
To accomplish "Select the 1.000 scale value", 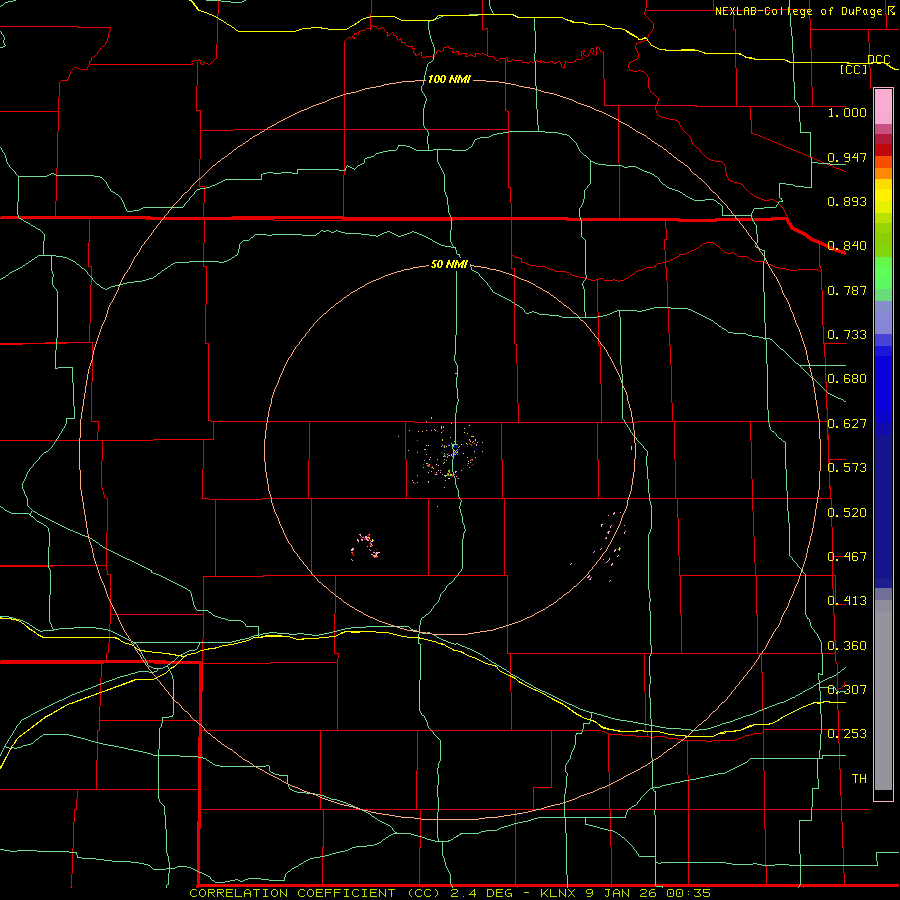I will pyautogui.click(x=847, y=112).
